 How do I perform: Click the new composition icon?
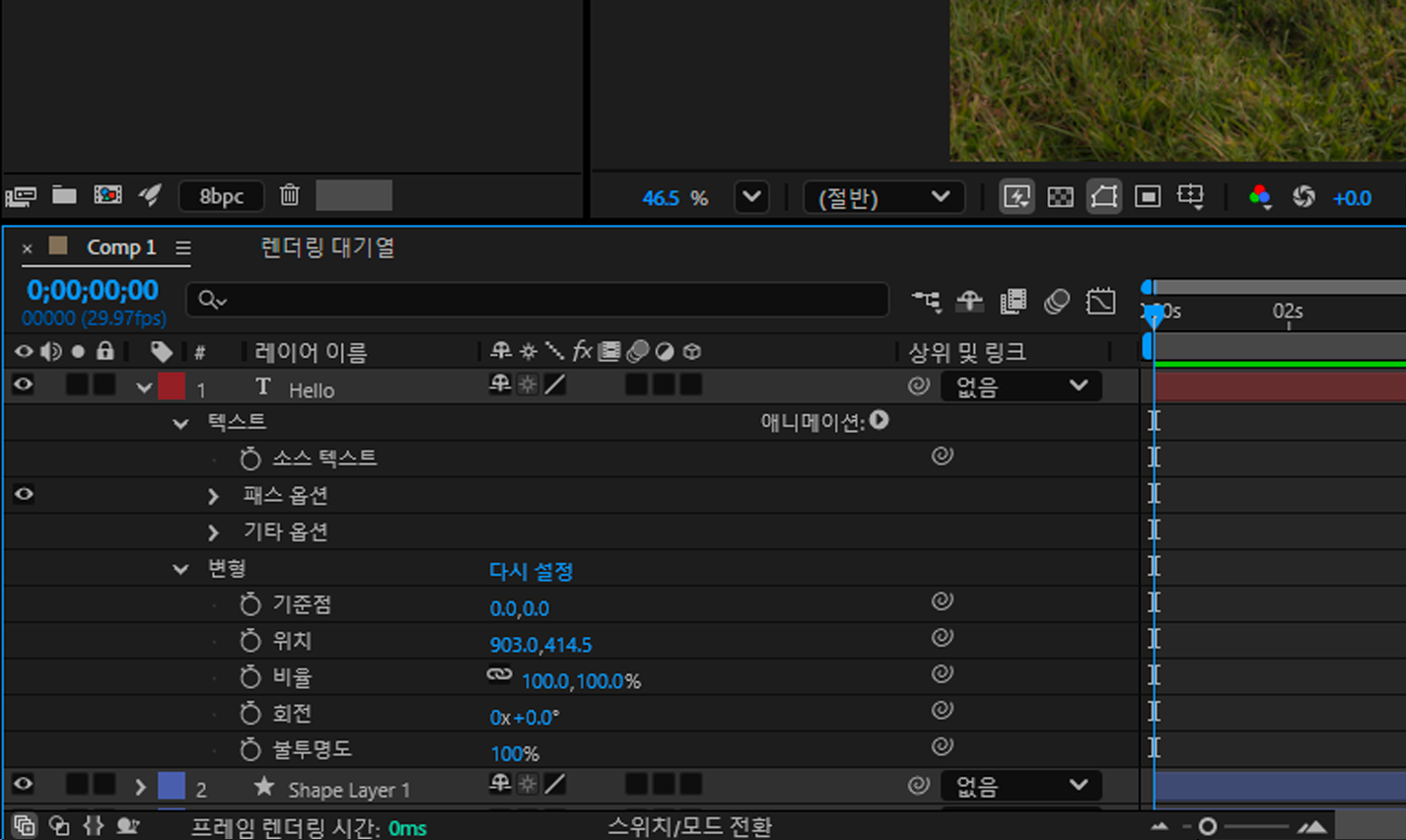(107, 195)
